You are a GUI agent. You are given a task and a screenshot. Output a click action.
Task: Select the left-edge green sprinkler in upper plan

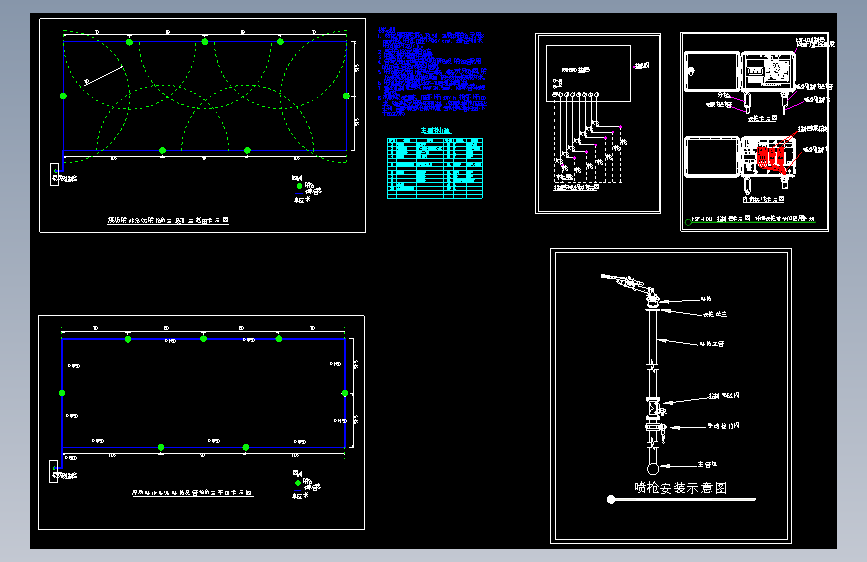click(63, 96)
